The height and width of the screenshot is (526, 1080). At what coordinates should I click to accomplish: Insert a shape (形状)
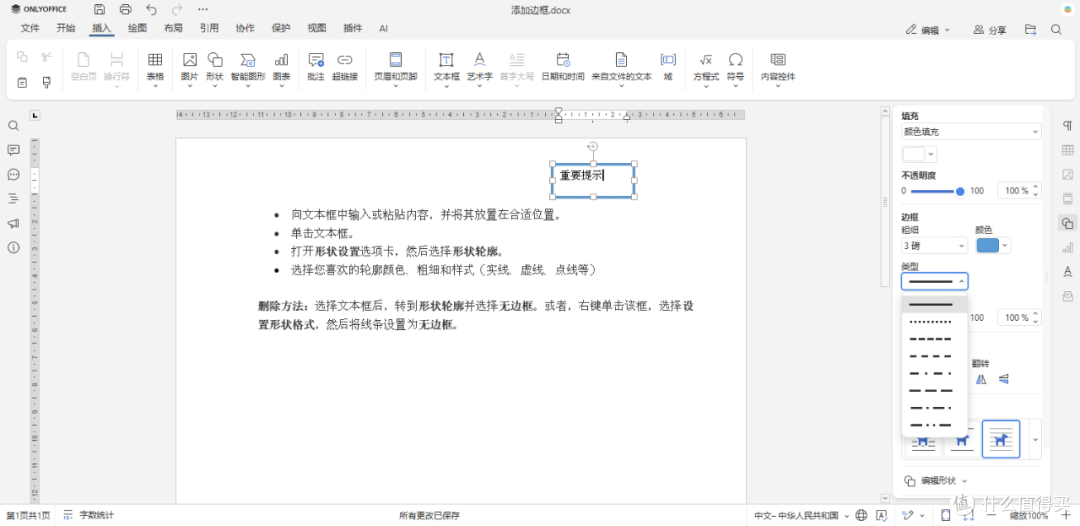click(215, 68)
